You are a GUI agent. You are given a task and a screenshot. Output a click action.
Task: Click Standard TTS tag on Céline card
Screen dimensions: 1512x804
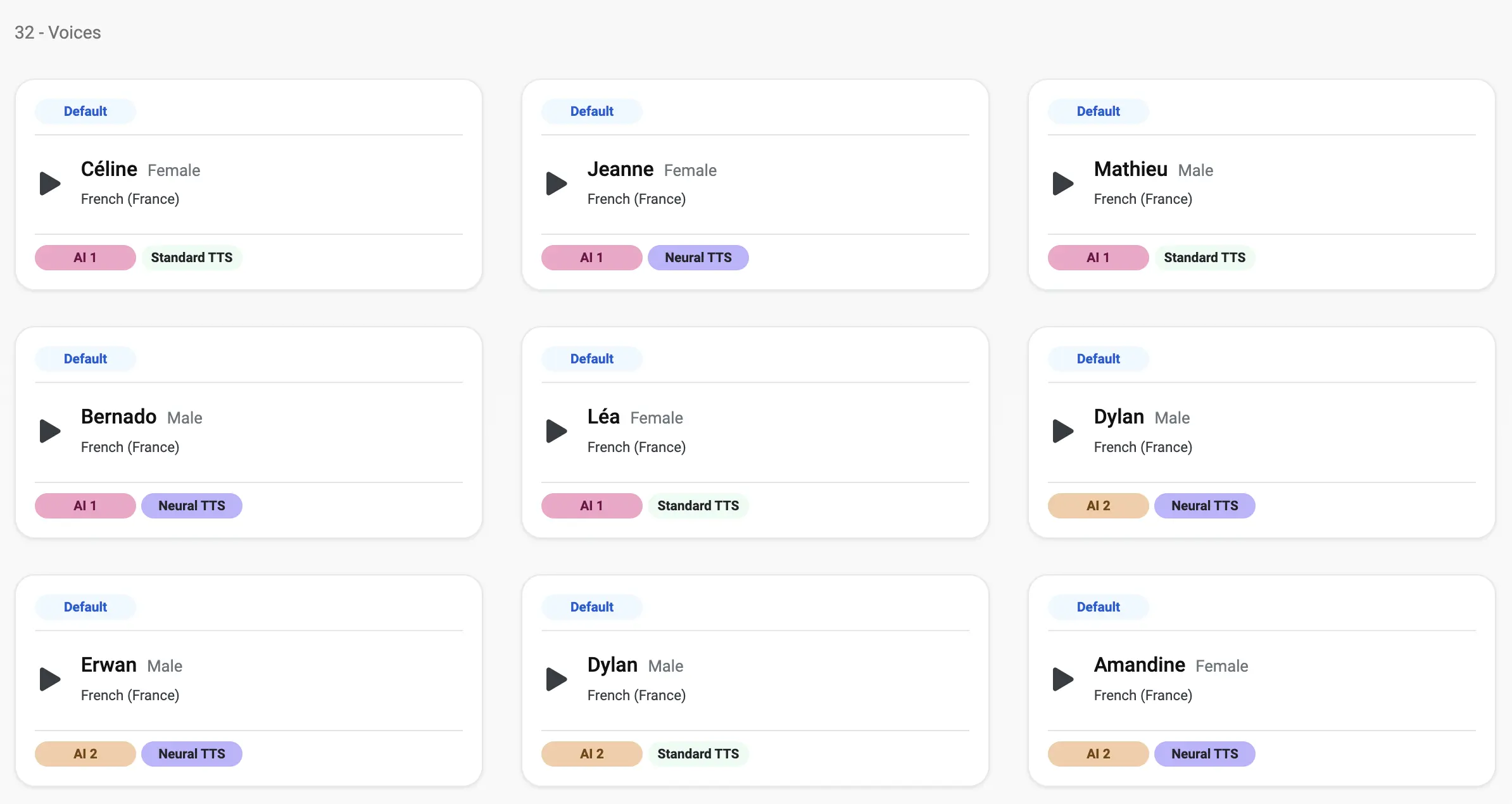[x=191, y=258]
